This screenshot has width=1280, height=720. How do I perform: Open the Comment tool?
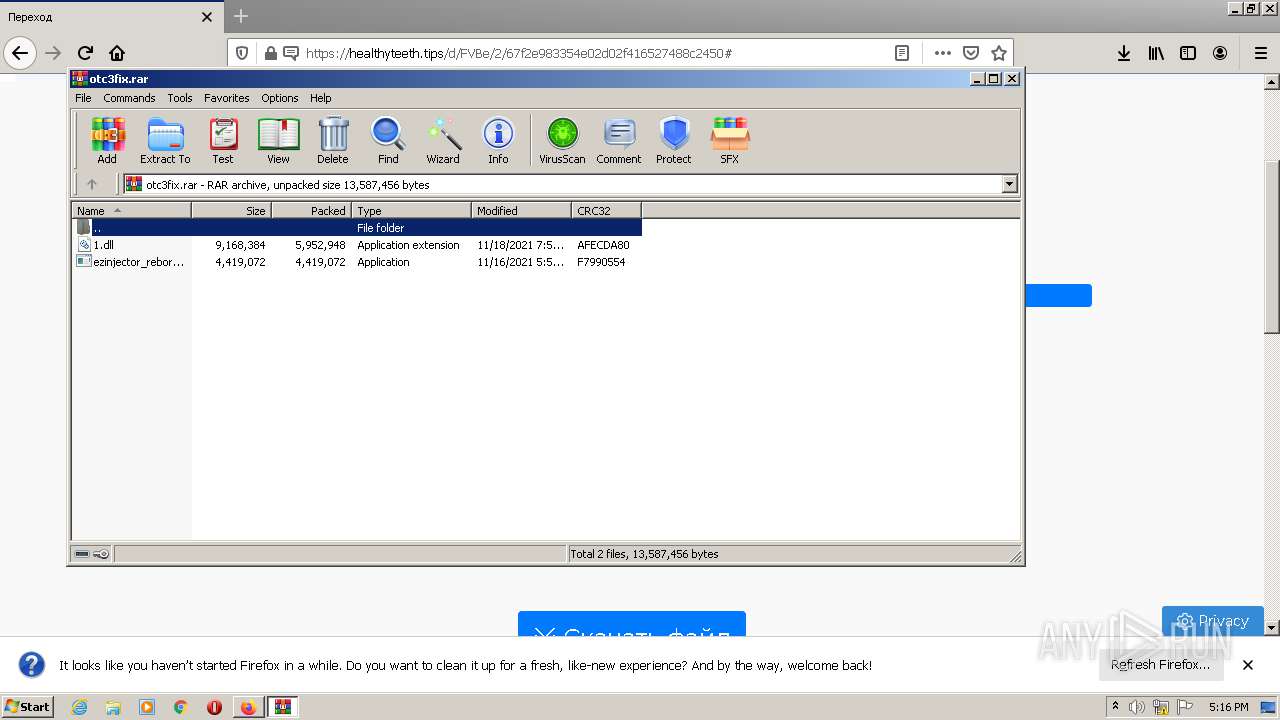[619, 140]
